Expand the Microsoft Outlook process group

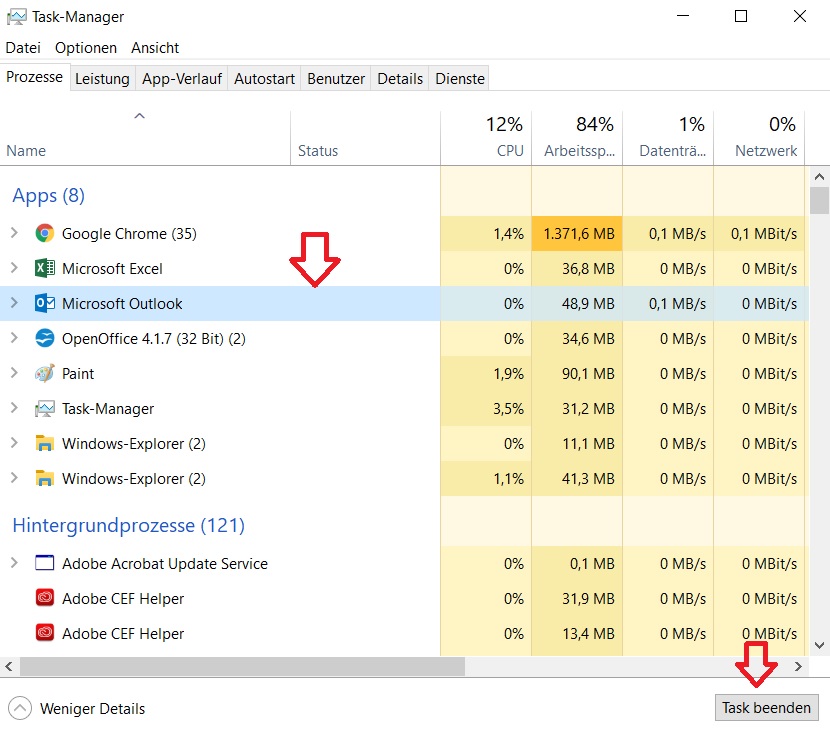(x=14, y=303)
